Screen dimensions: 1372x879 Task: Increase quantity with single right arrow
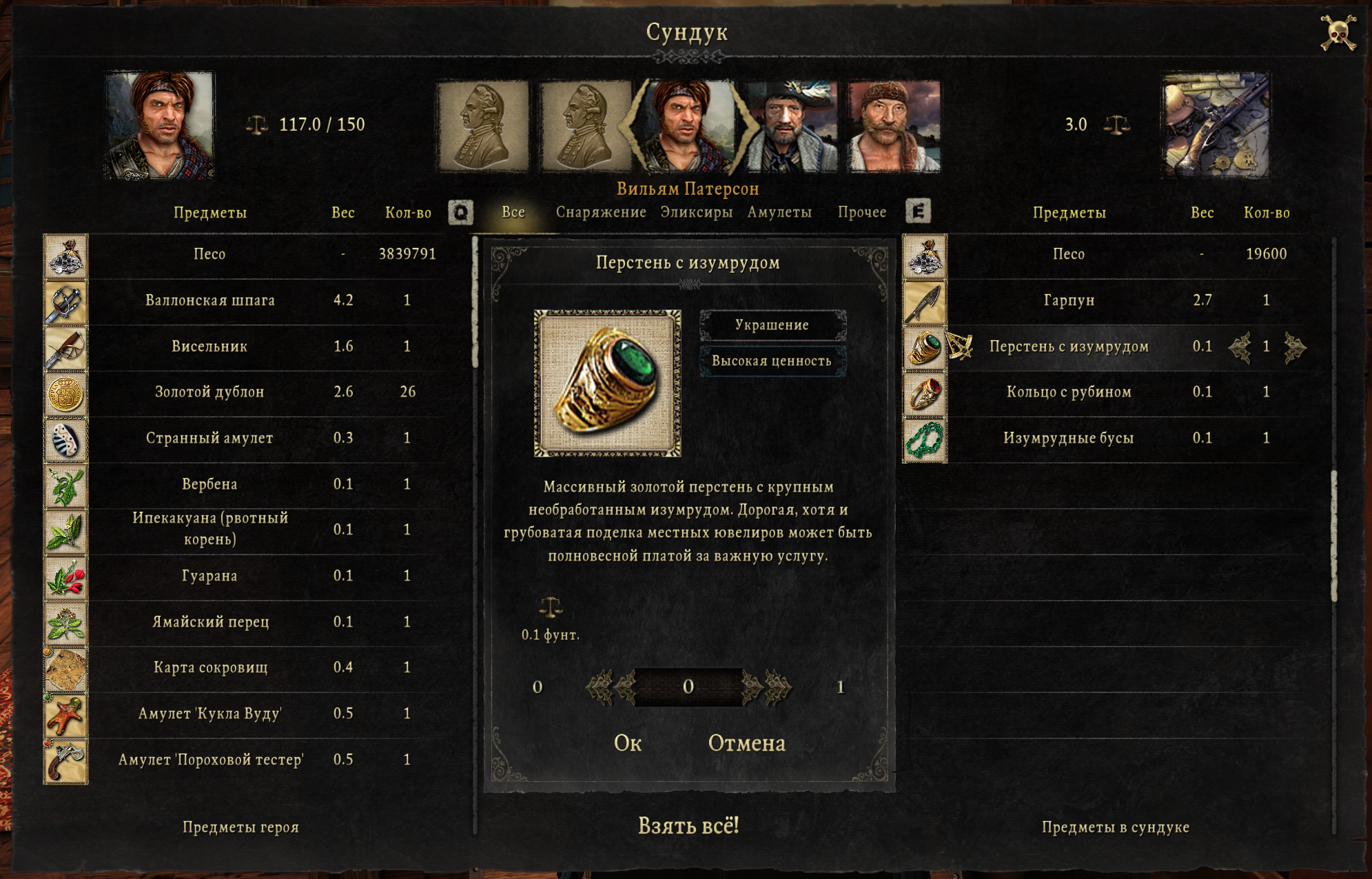752,687
